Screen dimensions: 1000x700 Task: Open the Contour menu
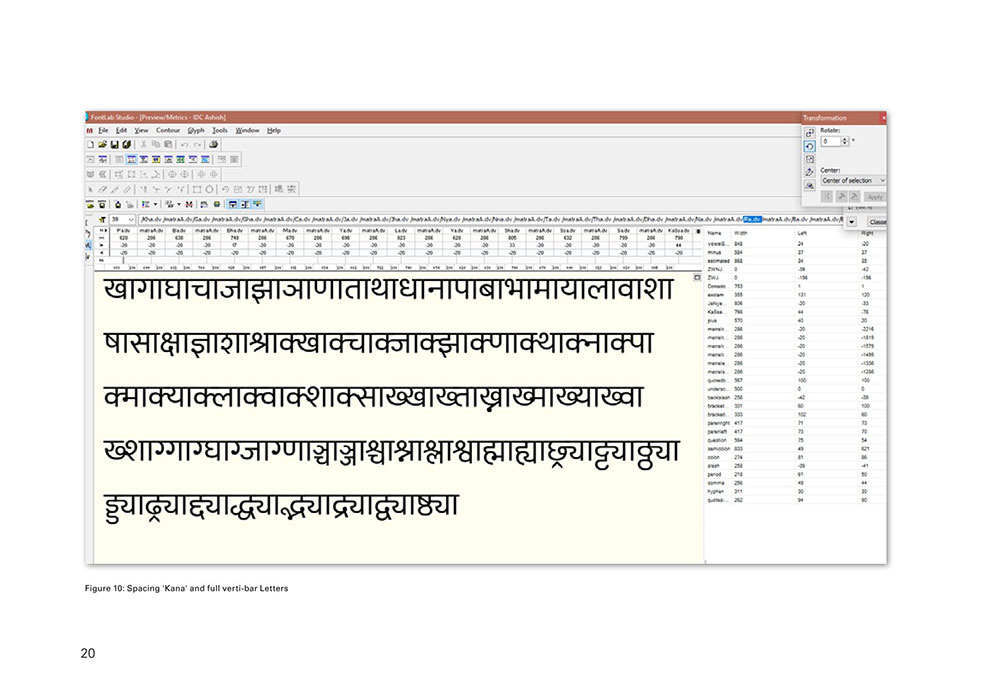point(168,130)
